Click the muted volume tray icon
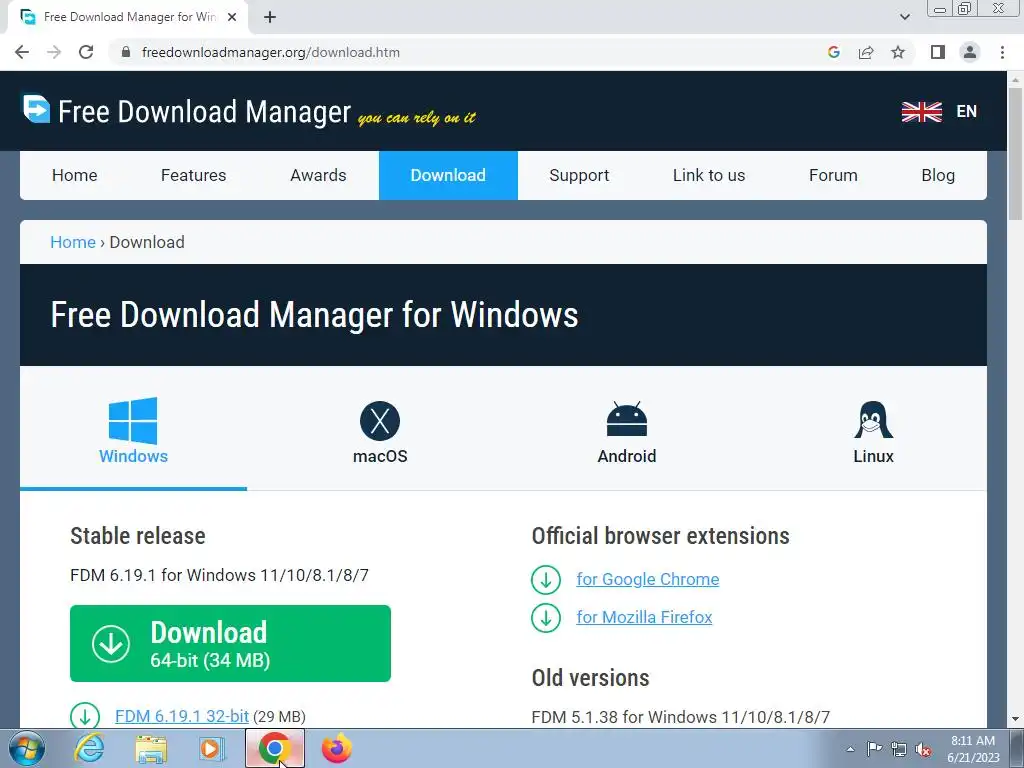The image size is (1024, 768). 923,750
